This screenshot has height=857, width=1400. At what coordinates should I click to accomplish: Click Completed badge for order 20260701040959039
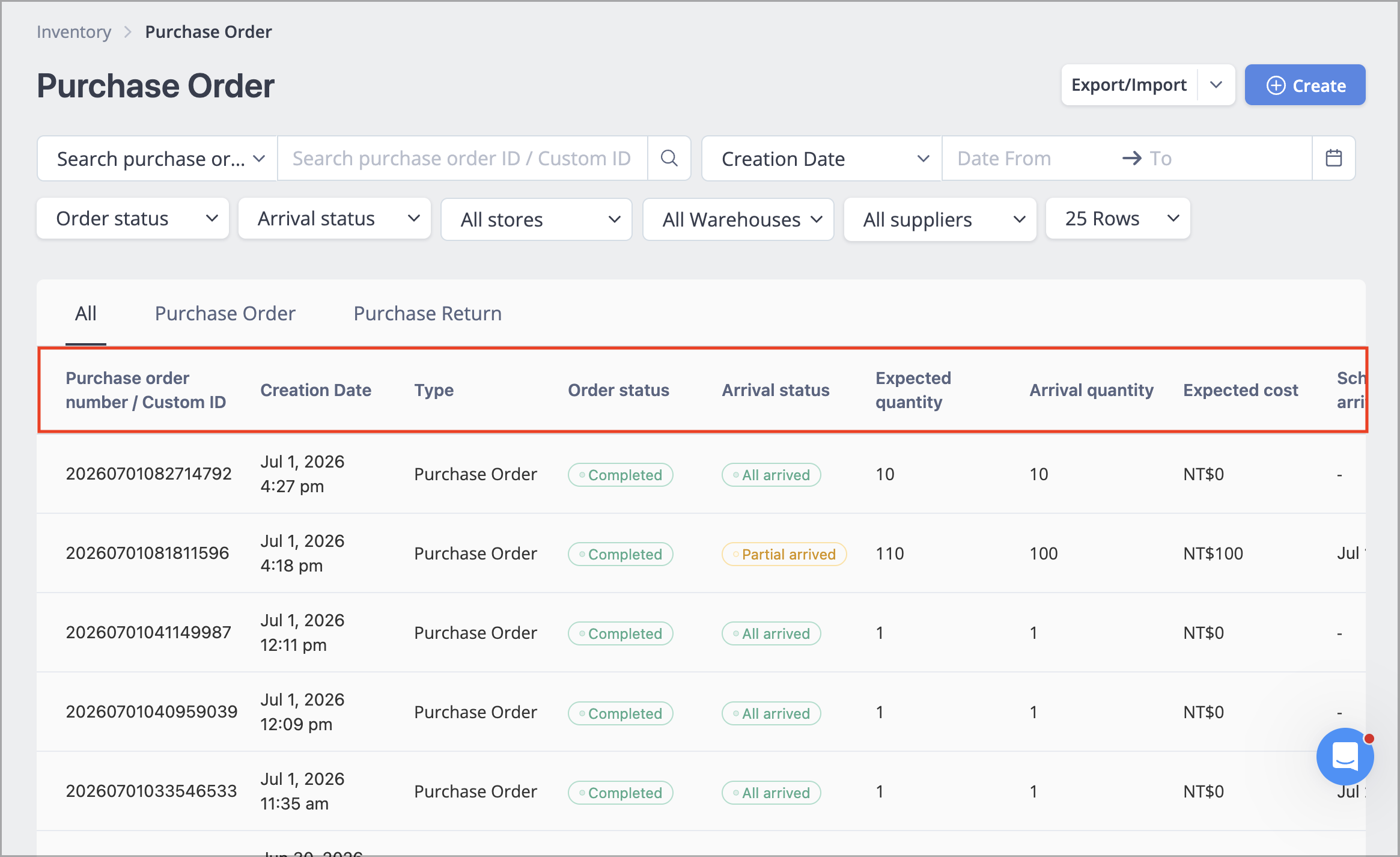tap(621, 713)
